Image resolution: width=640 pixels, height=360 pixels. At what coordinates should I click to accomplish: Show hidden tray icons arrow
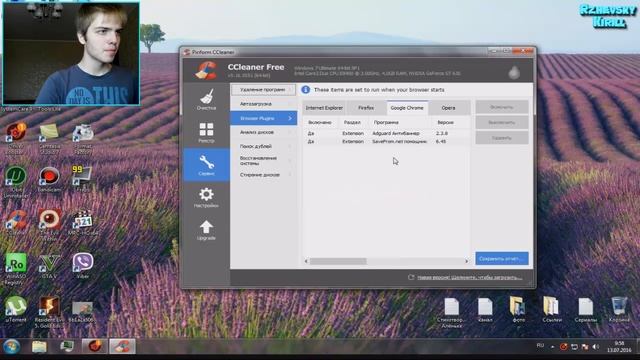click(x=552, y=347)
